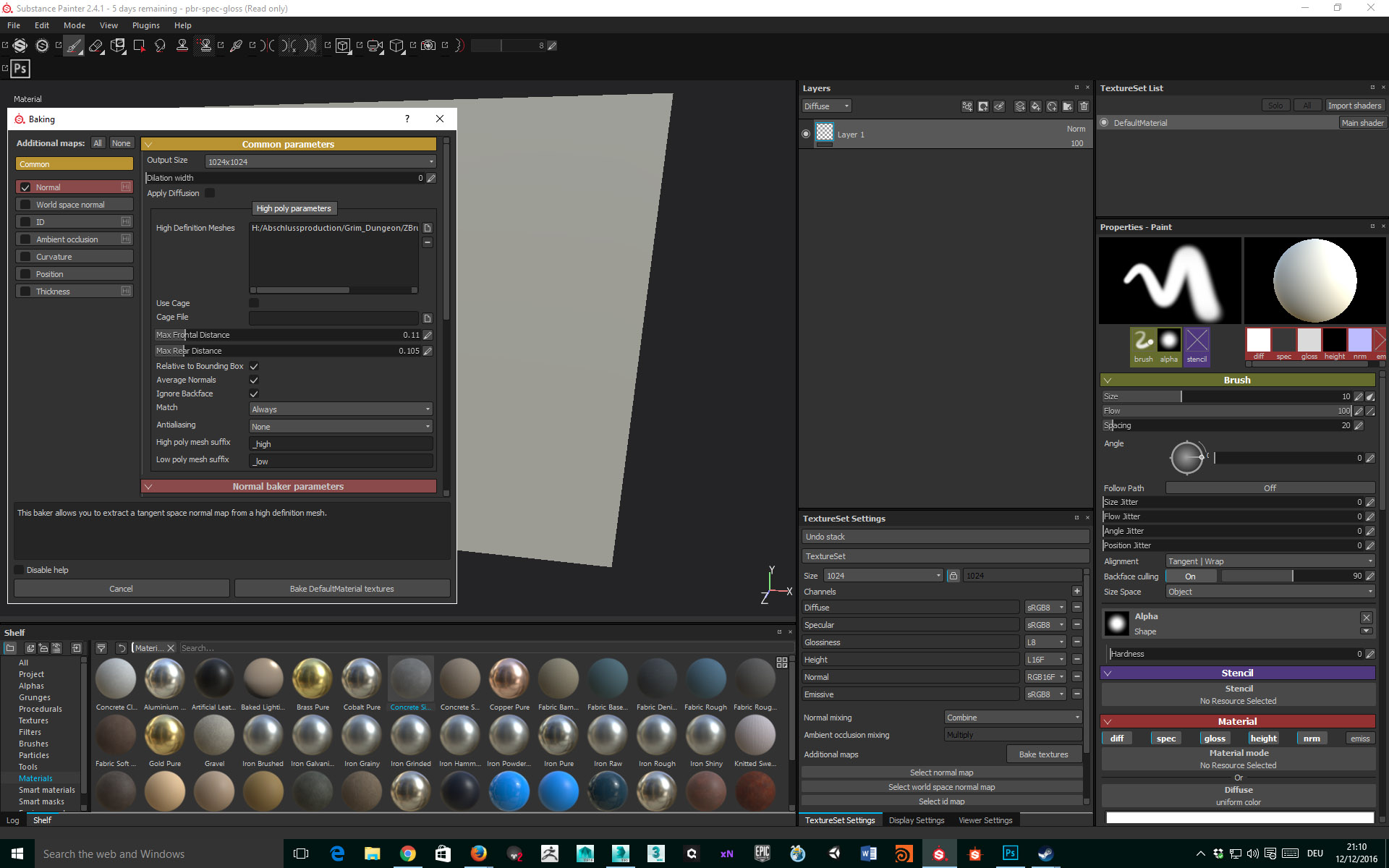
Task: Select the Polygon fill tool
Action: click(x=139, y=46)
